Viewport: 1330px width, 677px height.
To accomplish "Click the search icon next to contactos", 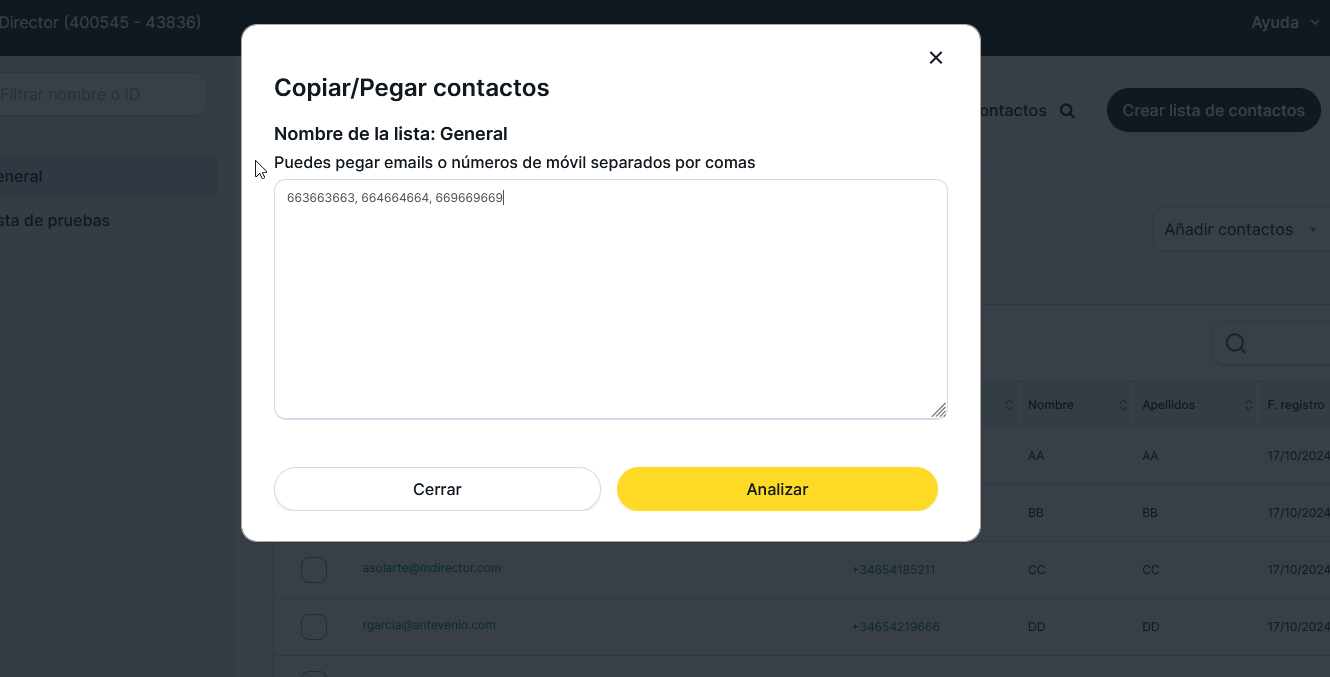I will click(1067, 111).
